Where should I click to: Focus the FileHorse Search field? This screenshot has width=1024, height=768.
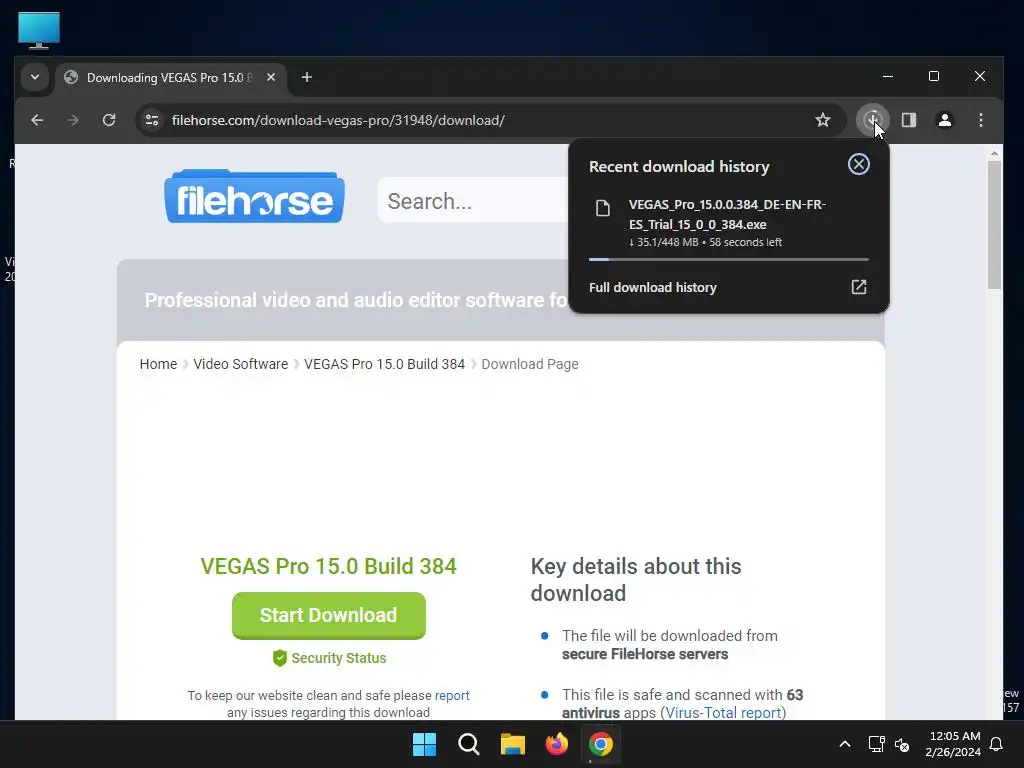click(x=473, y=201)
